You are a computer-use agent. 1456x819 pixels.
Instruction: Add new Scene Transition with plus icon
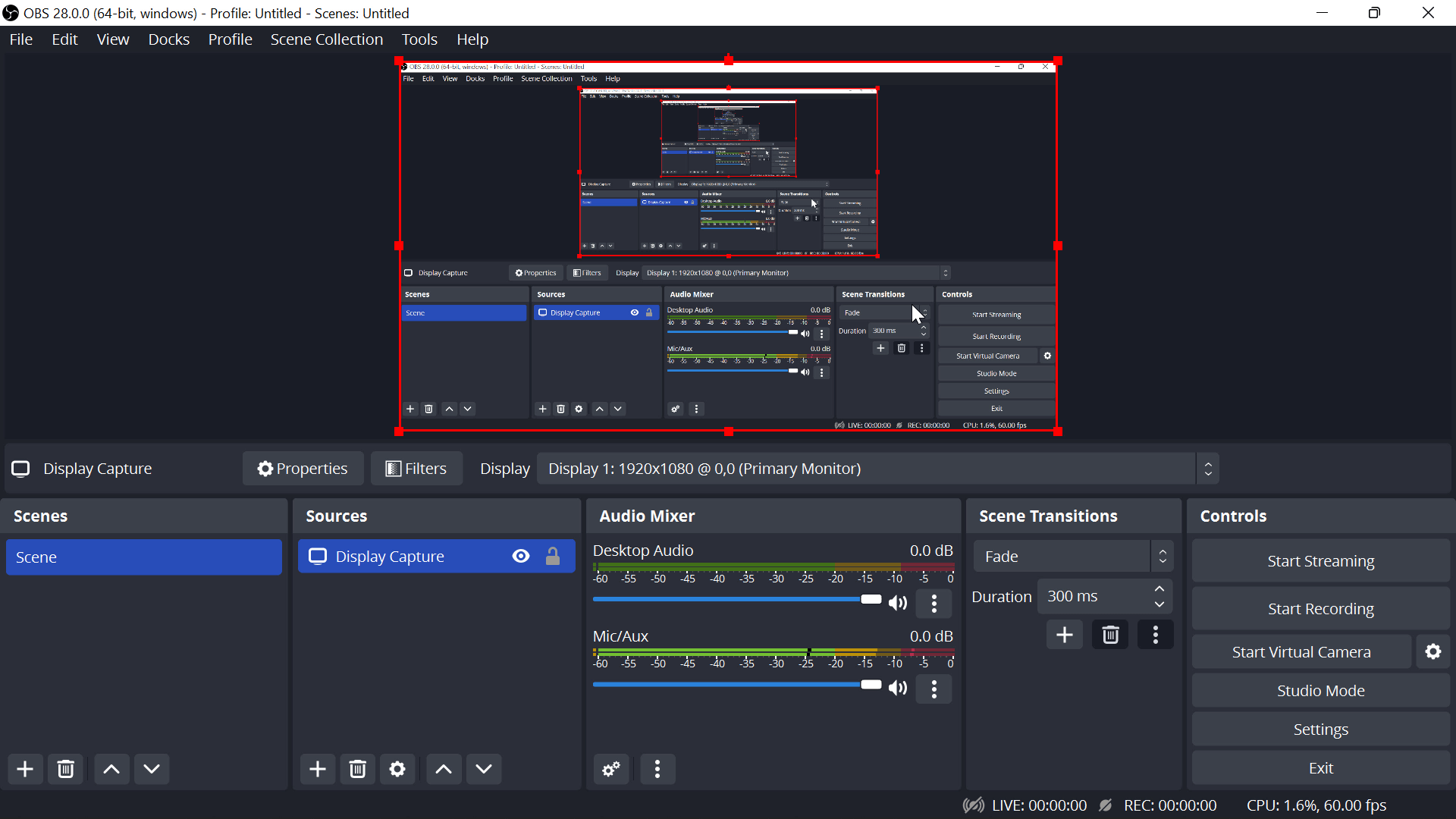1065,634
